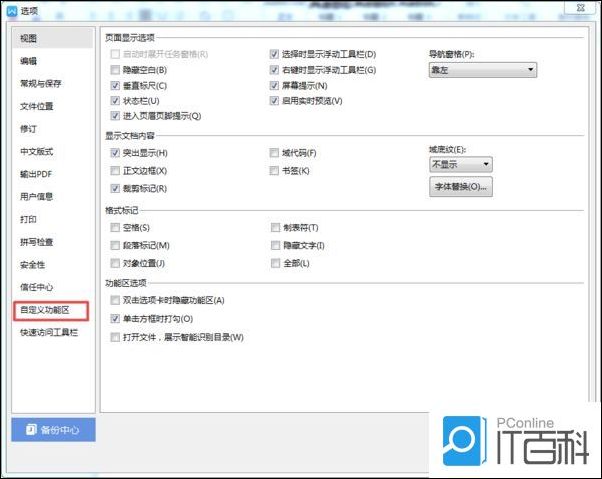This screenshot has height=479, width=602.
Task: Check 打开文件，展示智能识别目录(W)
Action: coord(115,337)
